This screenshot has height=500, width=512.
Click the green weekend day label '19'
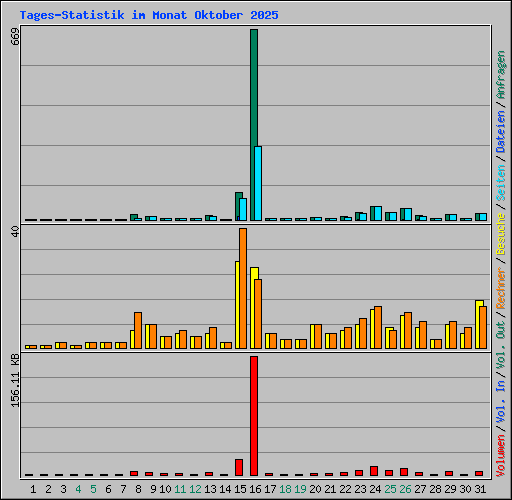[300, 489]
